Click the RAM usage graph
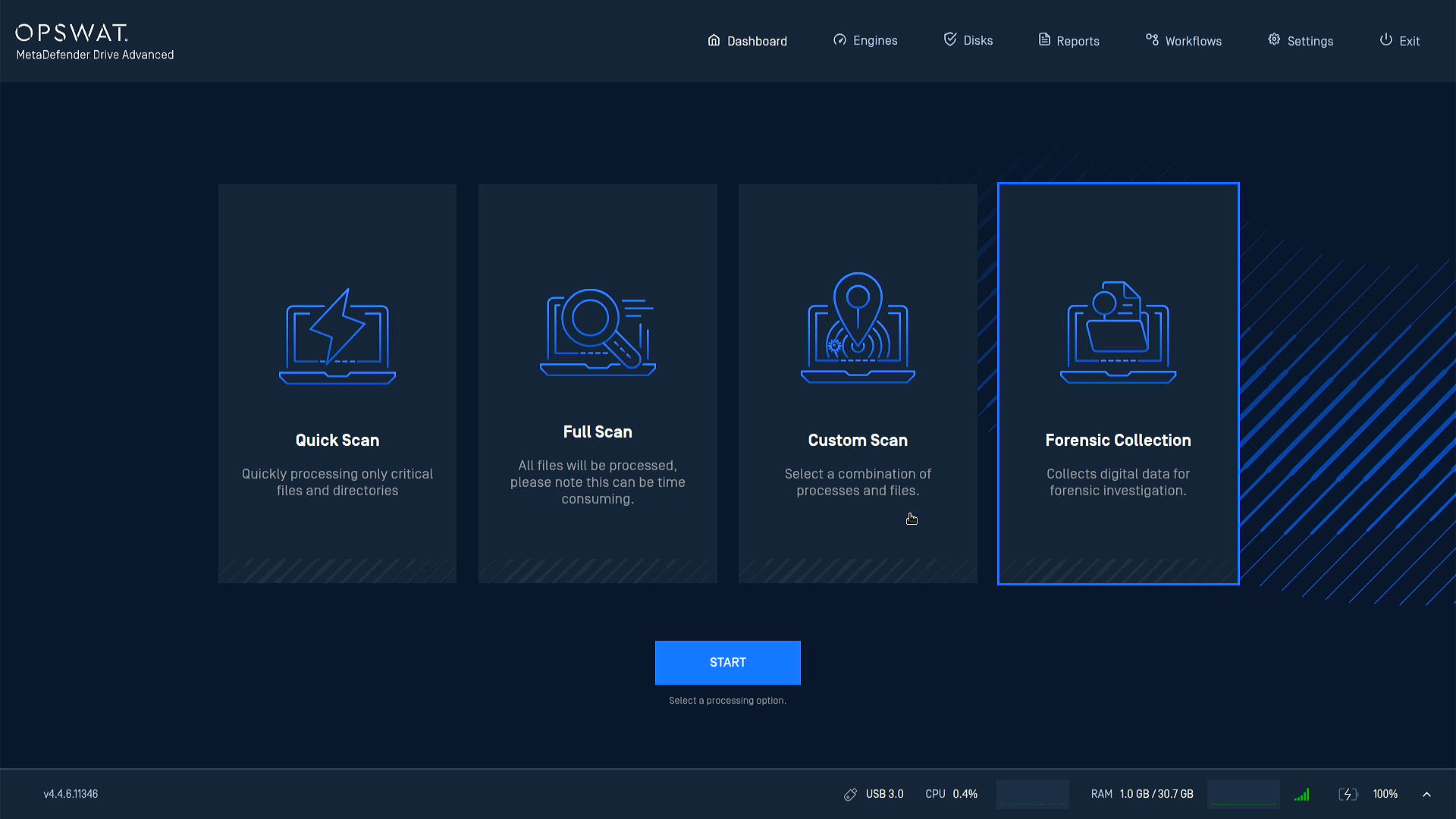The image size is (1456, 819). [1244, 794]
